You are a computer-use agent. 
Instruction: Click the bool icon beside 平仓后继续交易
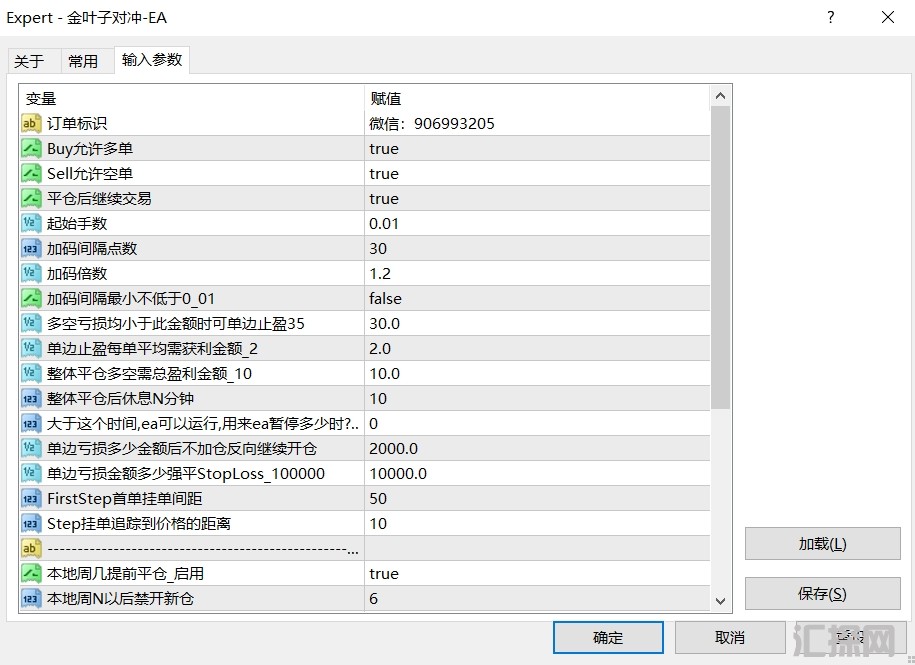coord(31,198)
